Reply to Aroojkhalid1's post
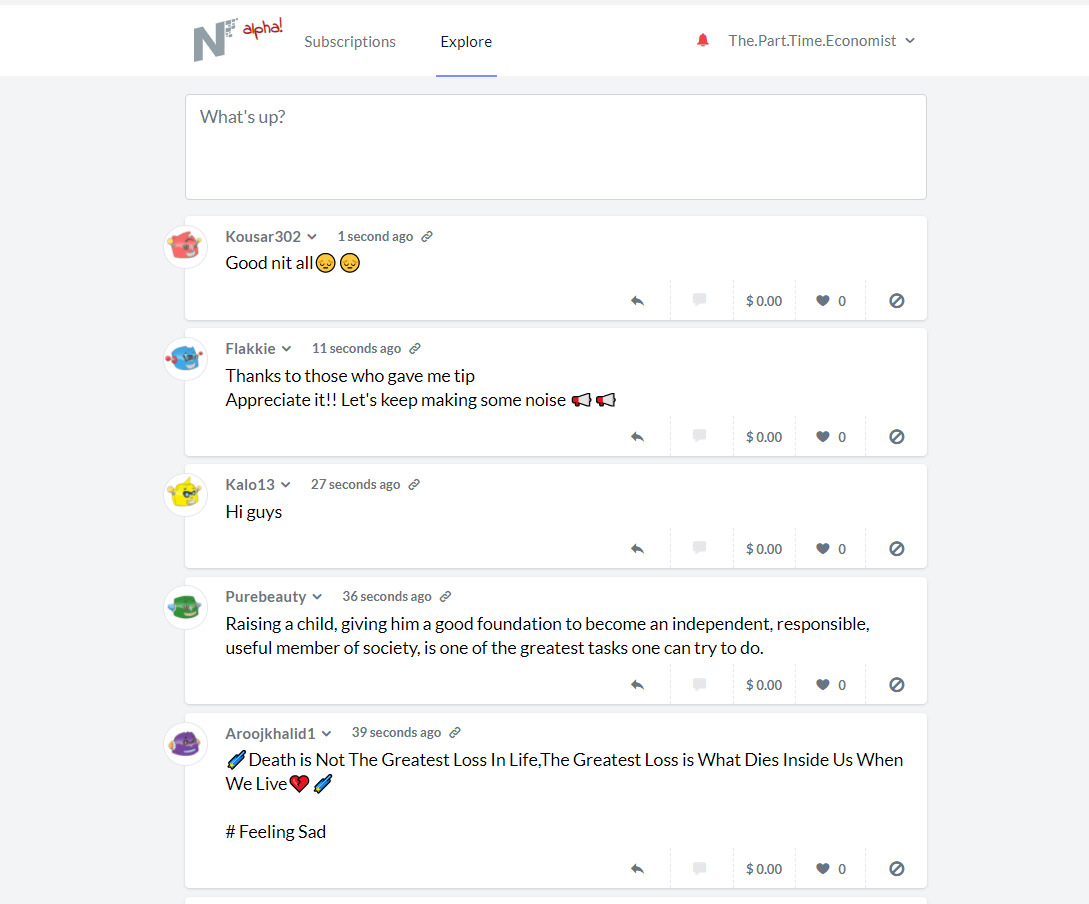The width and height of the screenshot is (1089, 904). click(637, 869)
